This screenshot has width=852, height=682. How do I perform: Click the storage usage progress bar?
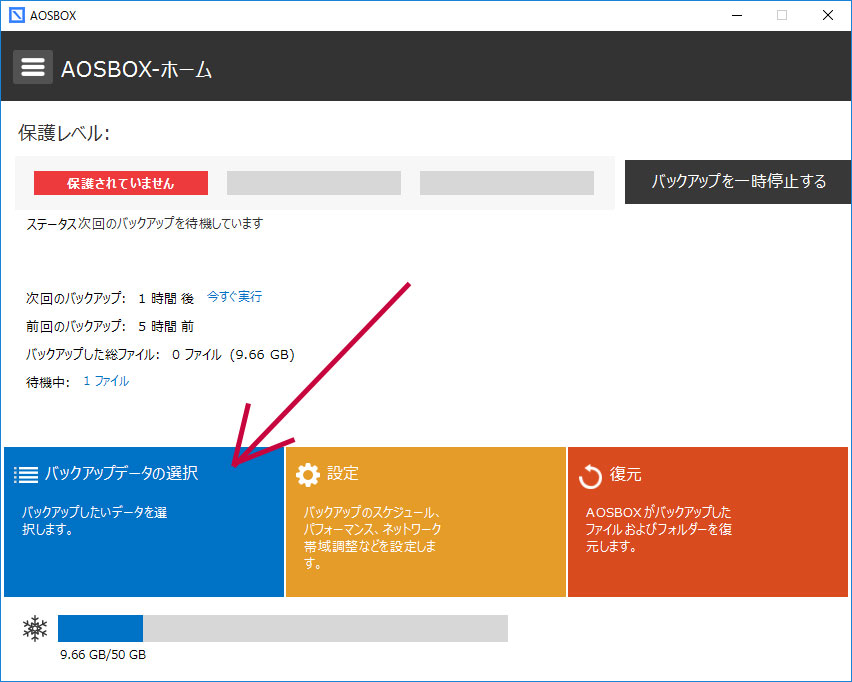(x=283, y=628)
